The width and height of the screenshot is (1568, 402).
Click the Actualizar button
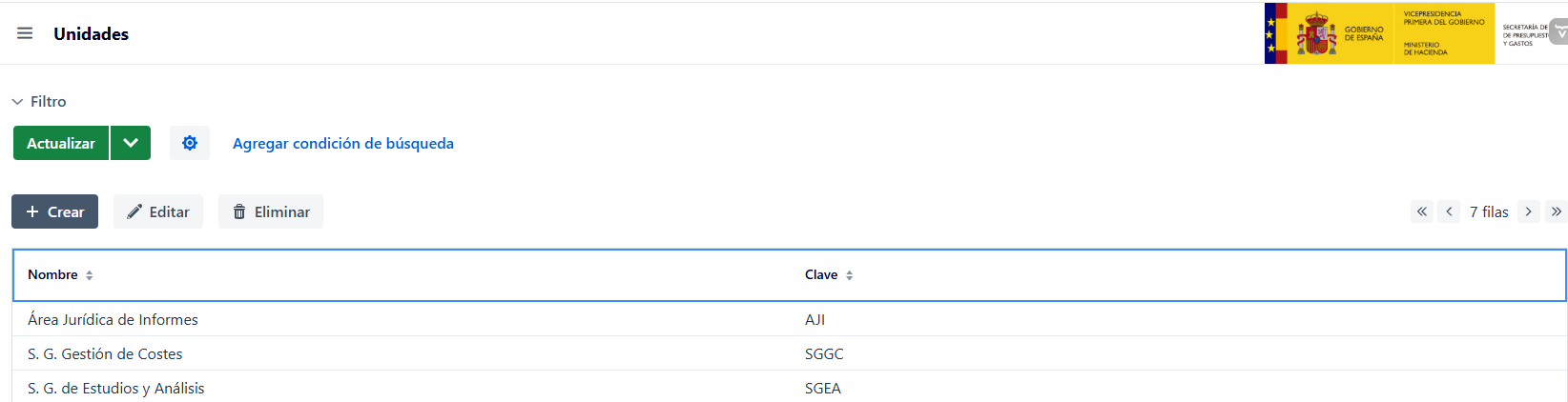pos(61,143)
